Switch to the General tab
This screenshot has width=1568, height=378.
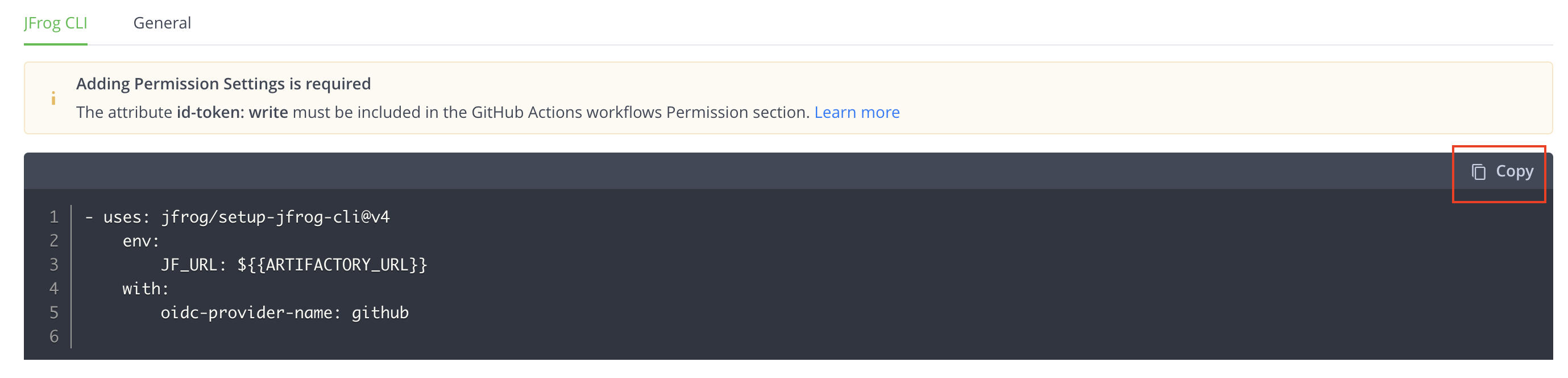(162, 23)
